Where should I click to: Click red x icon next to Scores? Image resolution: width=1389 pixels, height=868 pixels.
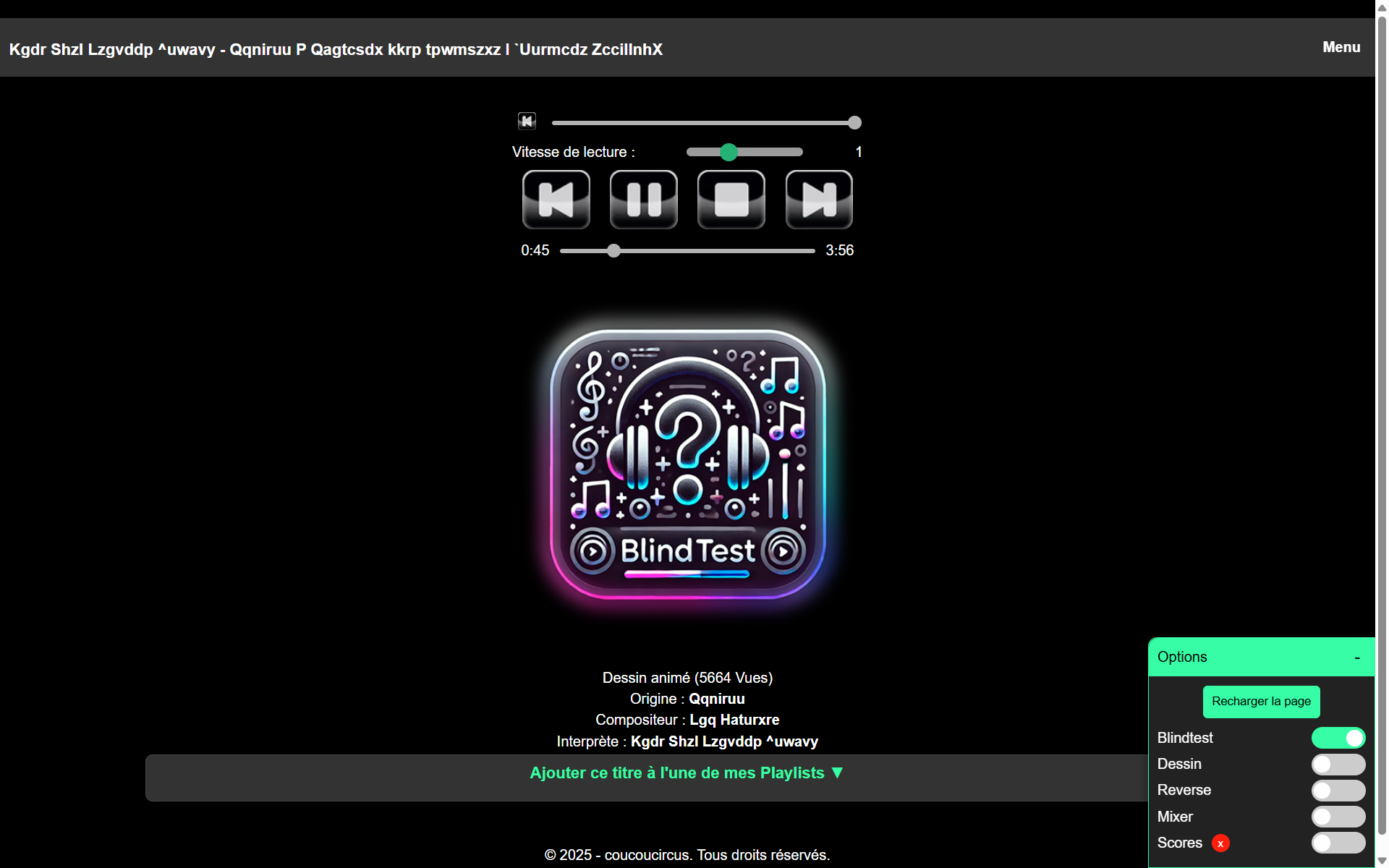point(1220,843)
